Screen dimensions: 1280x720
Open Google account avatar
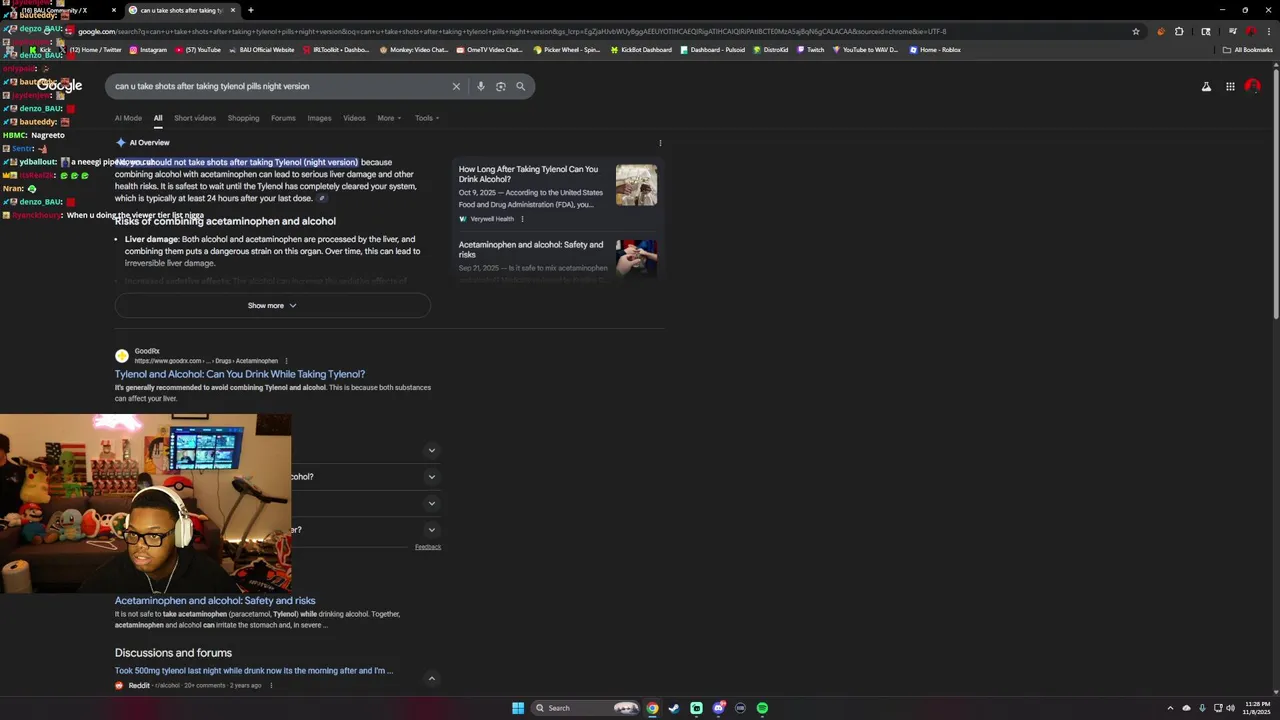pos(1252,87)
